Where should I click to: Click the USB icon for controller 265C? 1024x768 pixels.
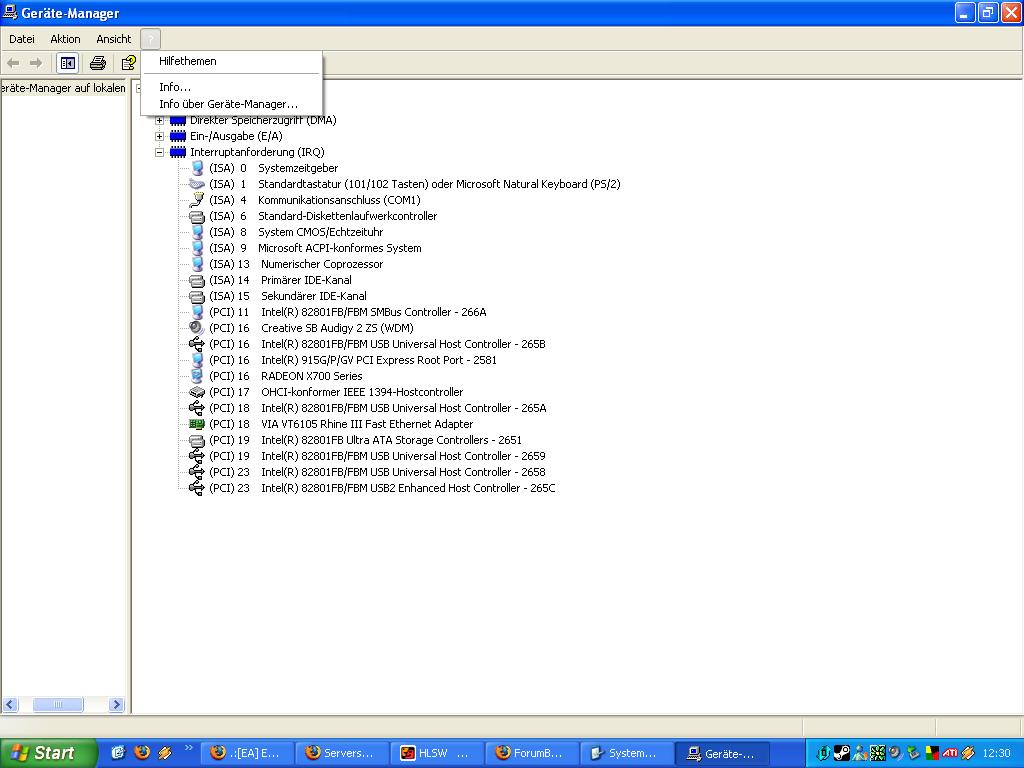197,488
